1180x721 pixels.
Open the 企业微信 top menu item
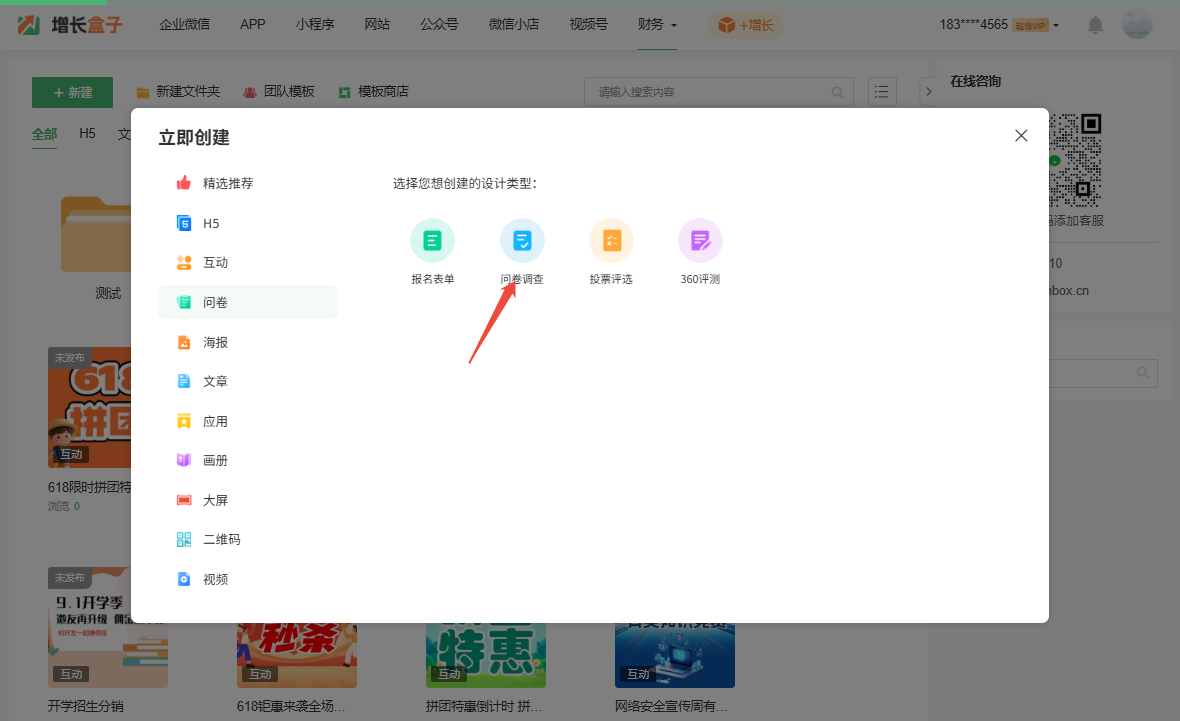click(x=184, y=25)
